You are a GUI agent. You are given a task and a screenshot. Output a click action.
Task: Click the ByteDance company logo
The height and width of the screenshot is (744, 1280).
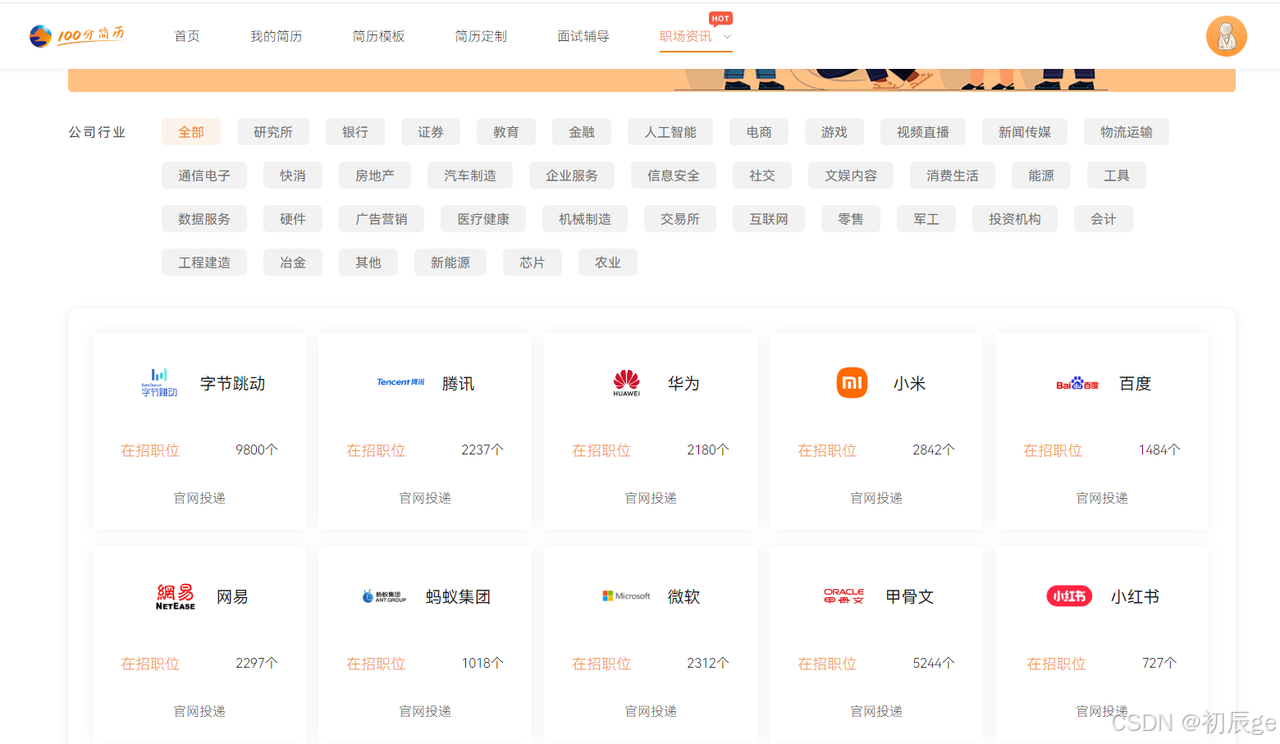click(x=159, y=383)
